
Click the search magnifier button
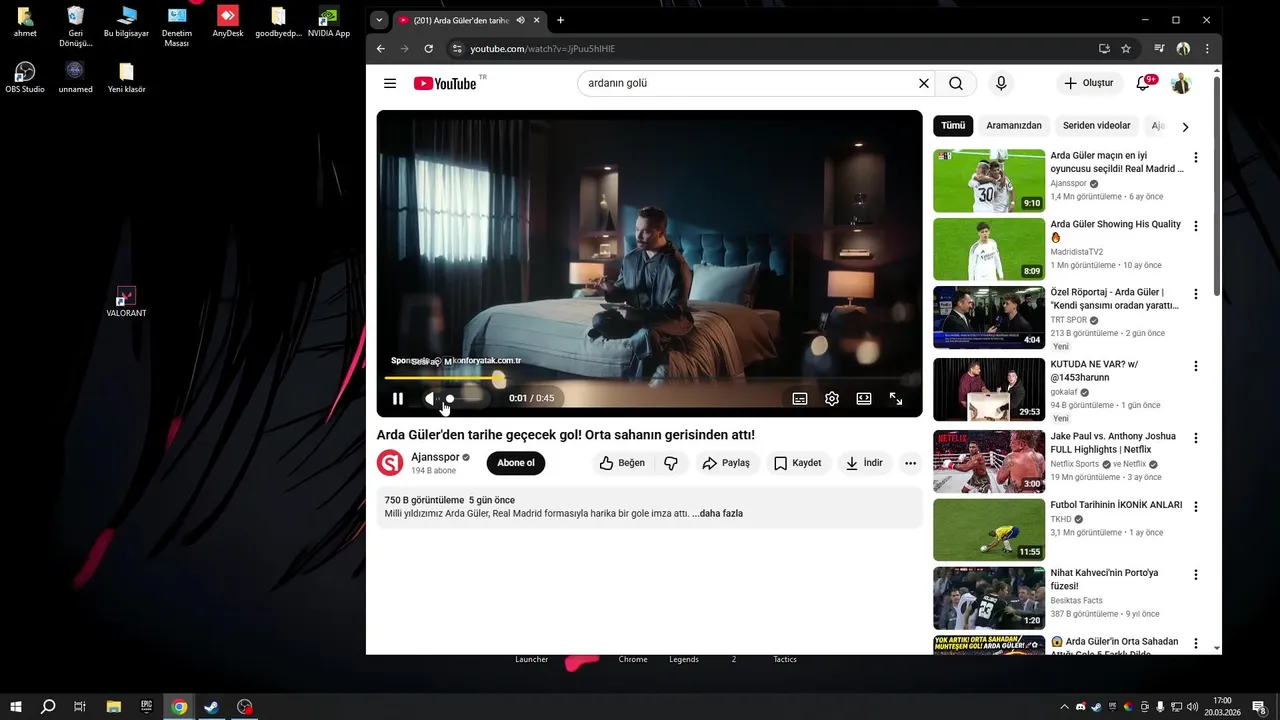click(x=956, y=83)
